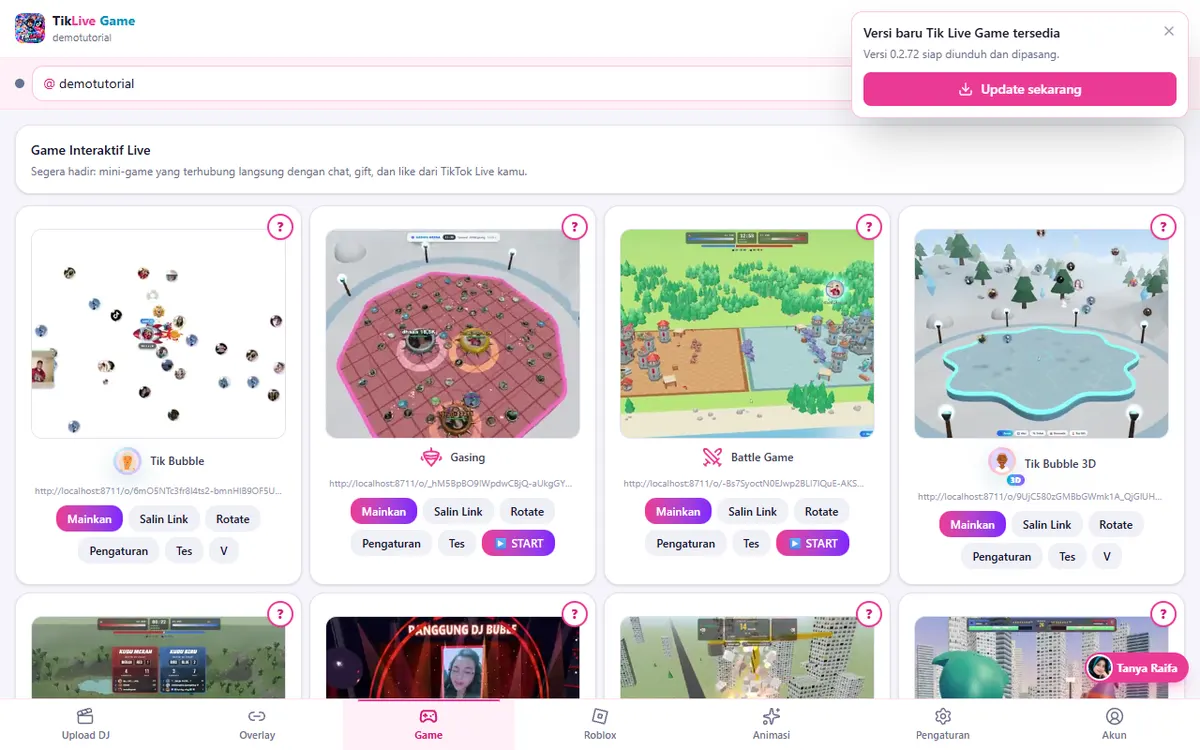The image size is (1200, 750).
Task: Open Pengaturan for Battle Game
Action: click(x=685, y=543)
